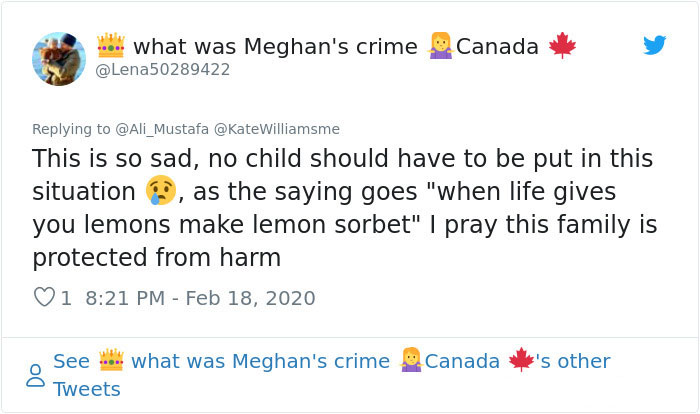Click the shrugging woman emoji in the header
Screen dimensions: 700x414
coord(440,45)
